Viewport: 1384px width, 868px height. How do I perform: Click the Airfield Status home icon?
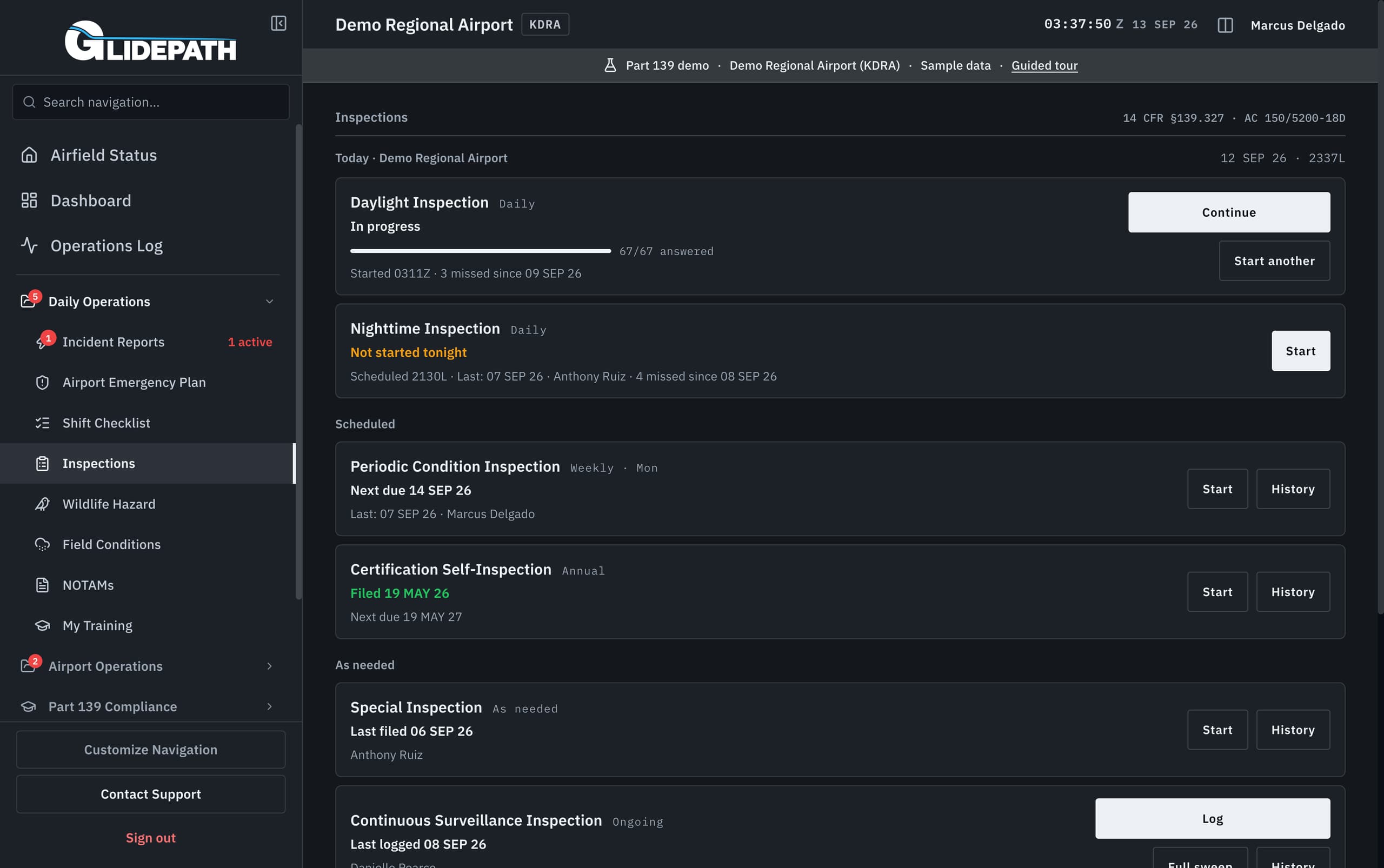(x=29, y=155)
